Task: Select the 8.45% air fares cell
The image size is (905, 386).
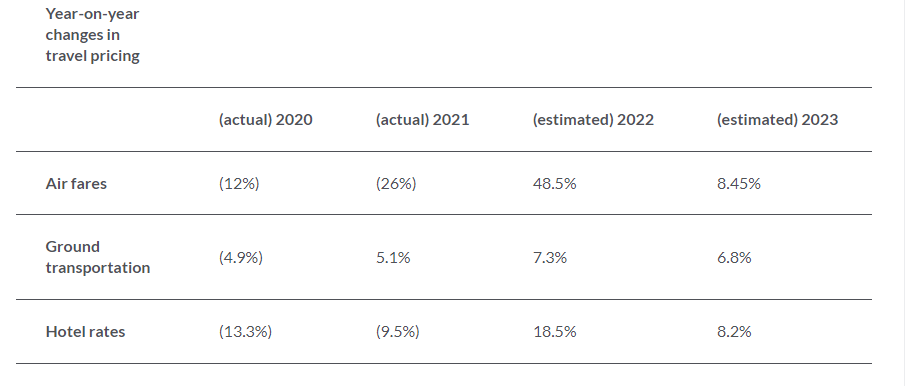Action: [x=739, y=183]
